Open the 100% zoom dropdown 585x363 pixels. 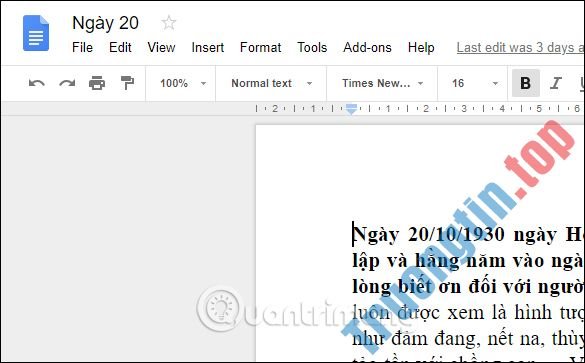183,83
